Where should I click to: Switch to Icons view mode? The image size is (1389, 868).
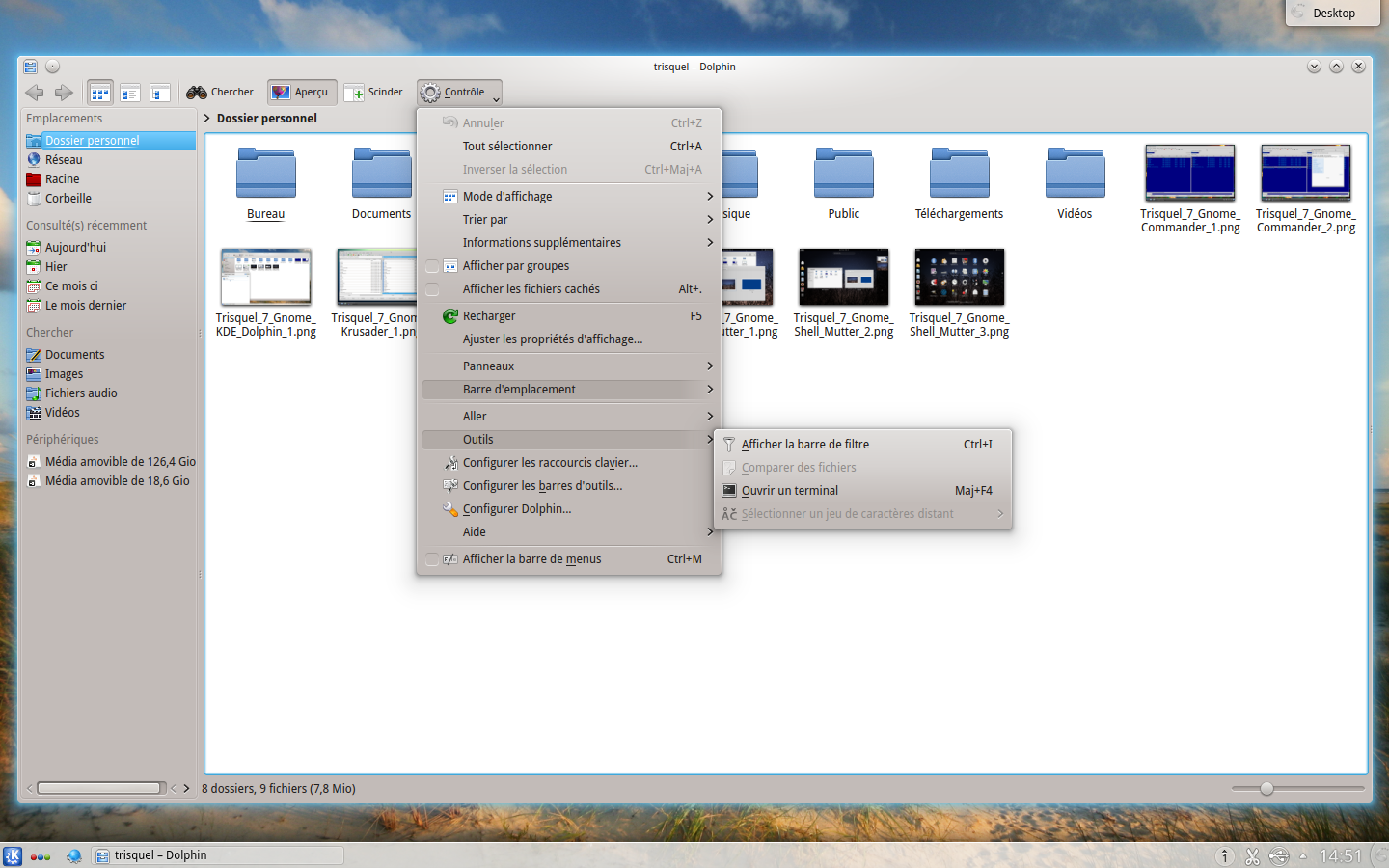click(x=100, y=93)
